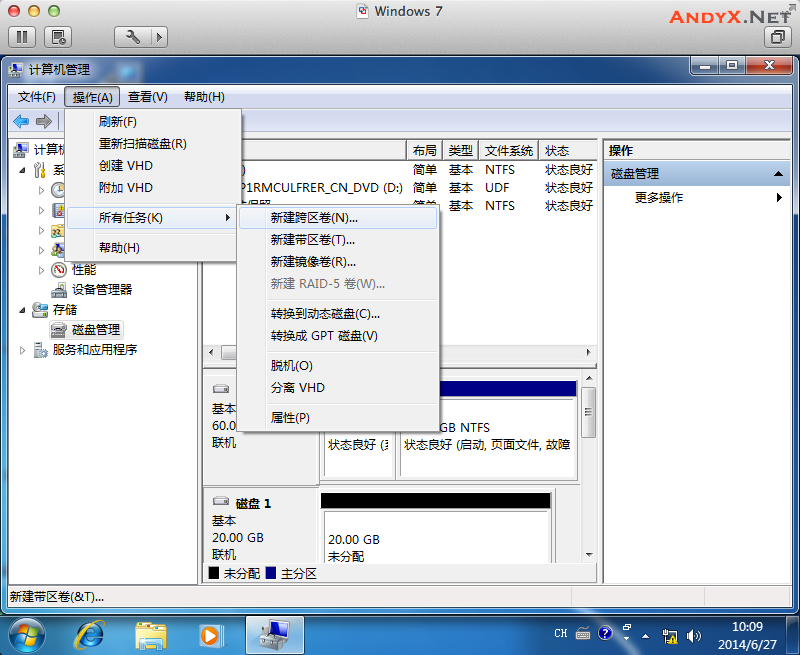
Task: Open Windows Explorer folder icon in taskbar
Action: [x=151, y=634]
